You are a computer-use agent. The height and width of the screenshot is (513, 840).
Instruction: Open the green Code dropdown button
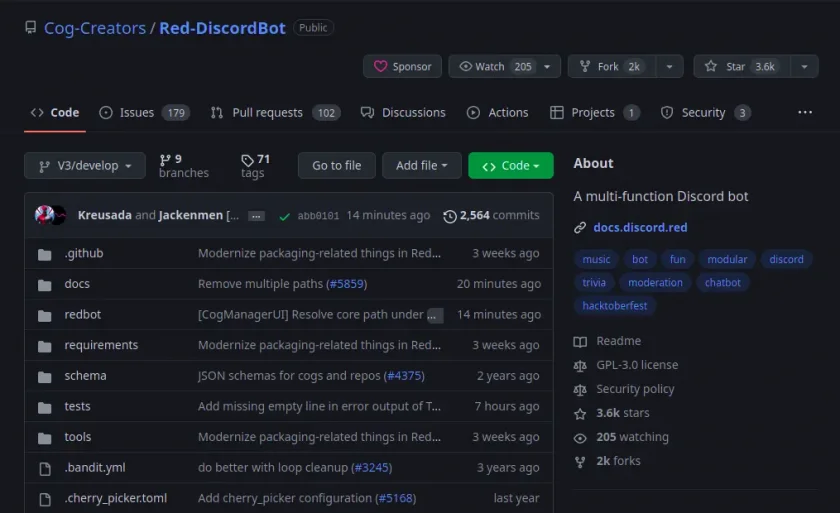coord(511,165)
